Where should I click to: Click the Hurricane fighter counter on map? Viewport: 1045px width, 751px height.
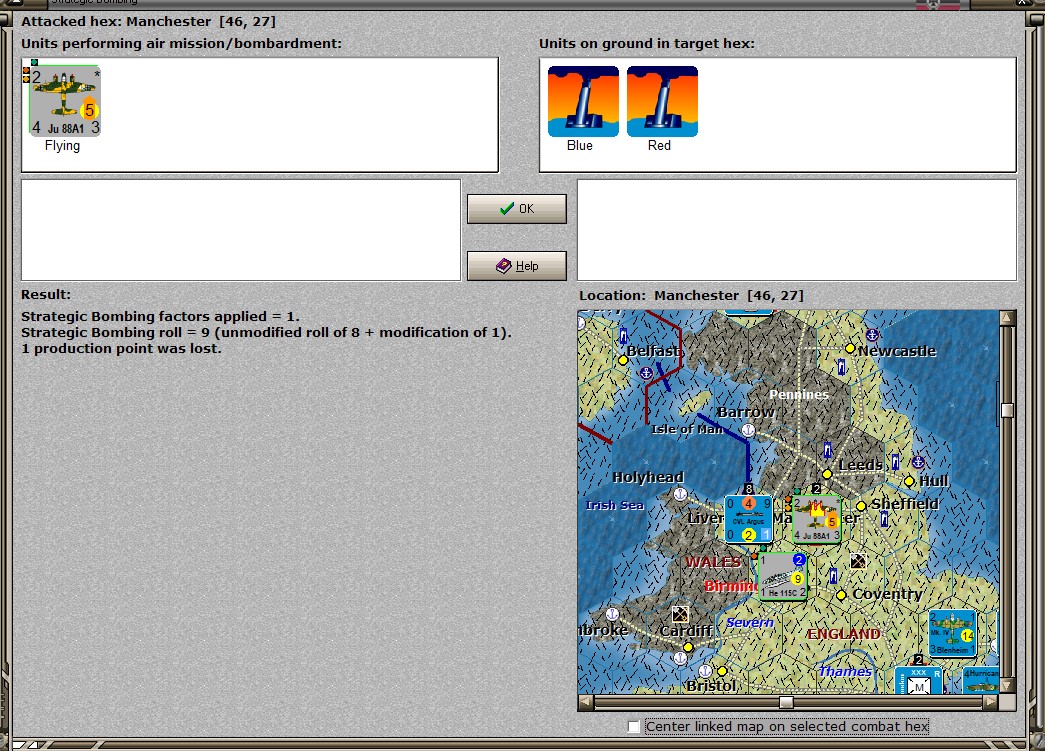click(980, 681)
